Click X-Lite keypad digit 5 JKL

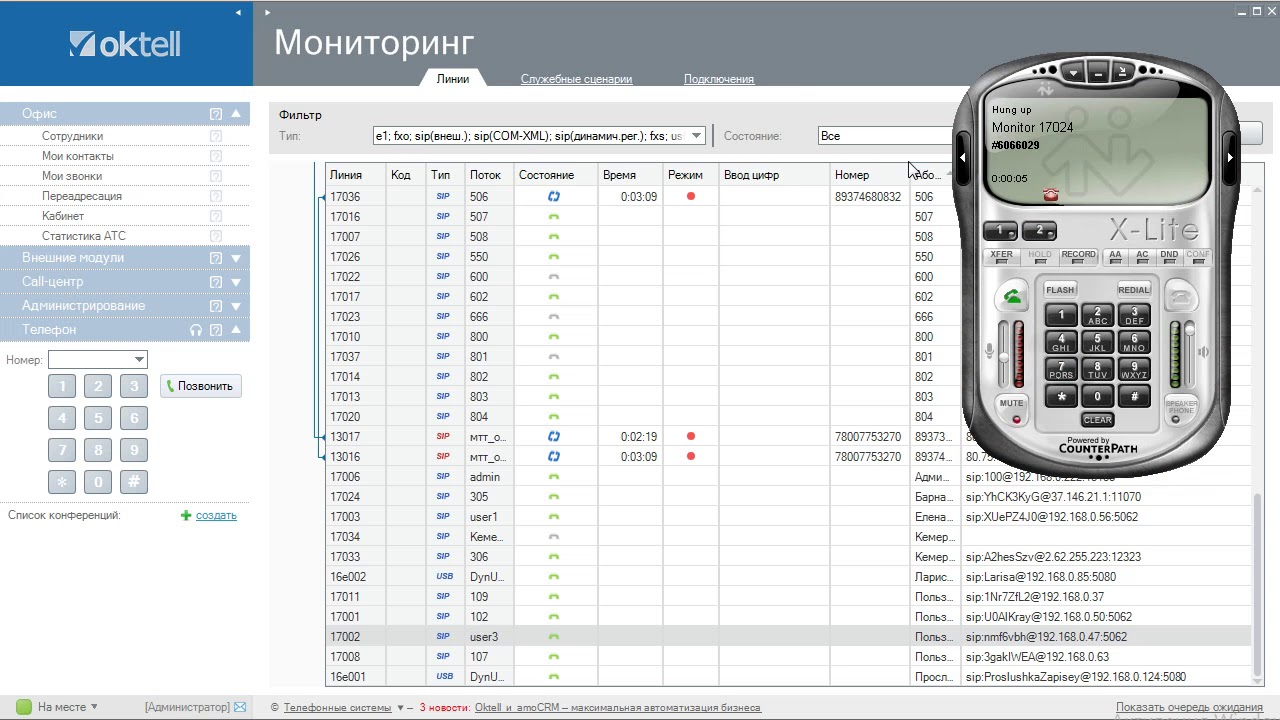tap(1097, 342)
